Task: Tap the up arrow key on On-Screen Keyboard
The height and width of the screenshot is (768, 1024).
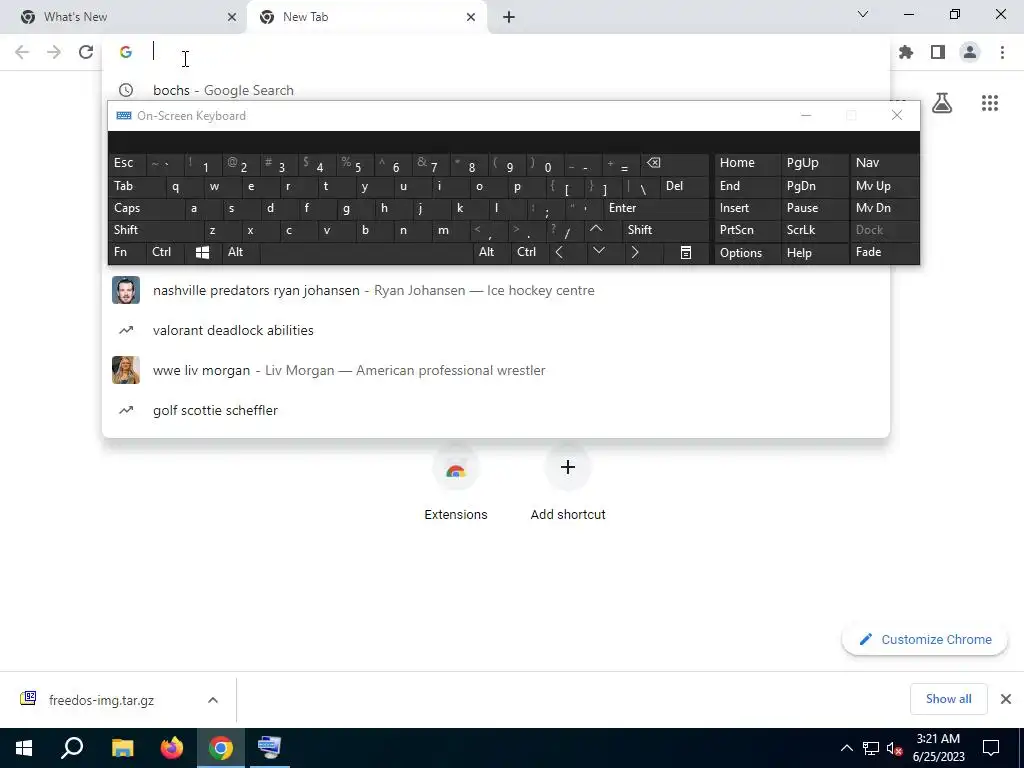Action: pos(596,230)
